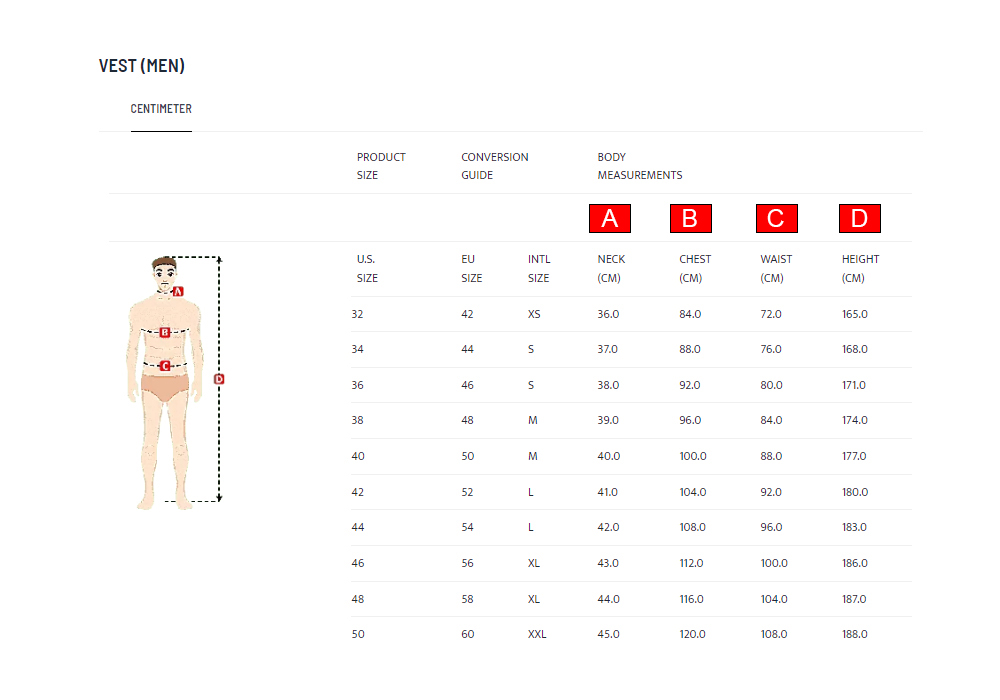Viewport: 1000px width, 700px height.
Task: Select the CENTIMETER tab
Action: pyautogui.click(x=161, y=109)
